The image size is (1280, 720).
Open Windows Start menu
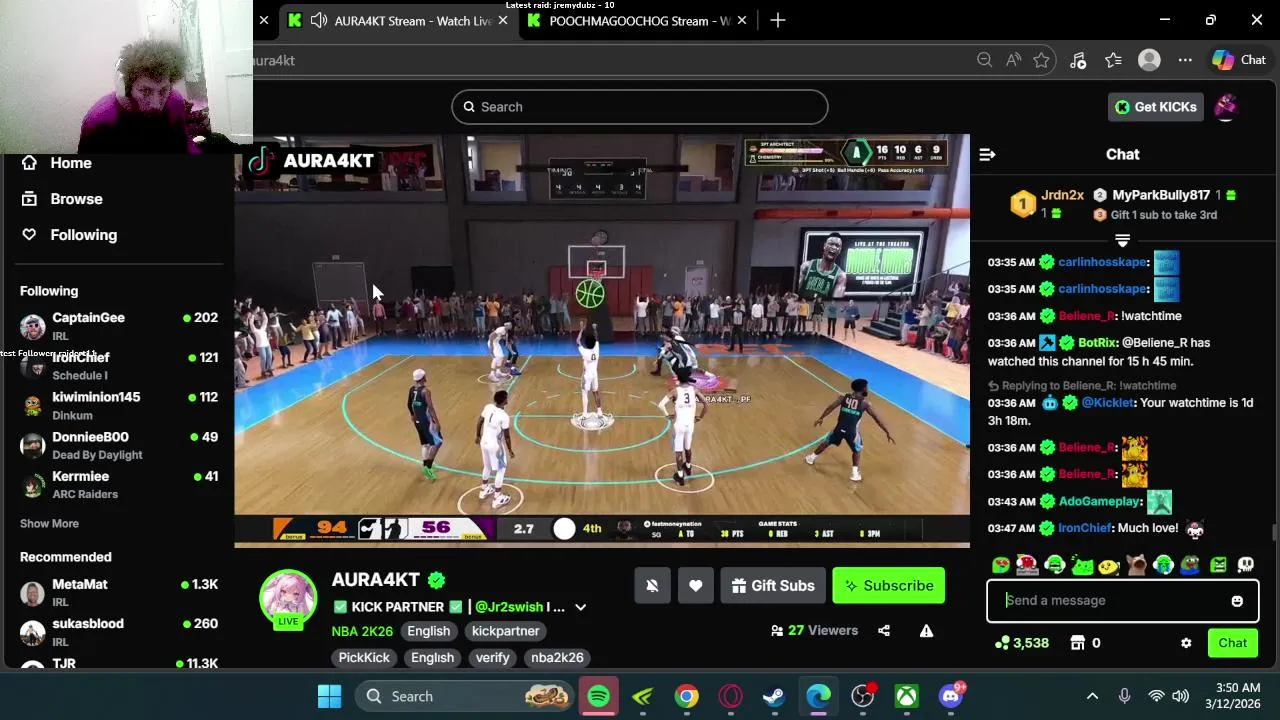pyautogui.click(x=329, y=696)
